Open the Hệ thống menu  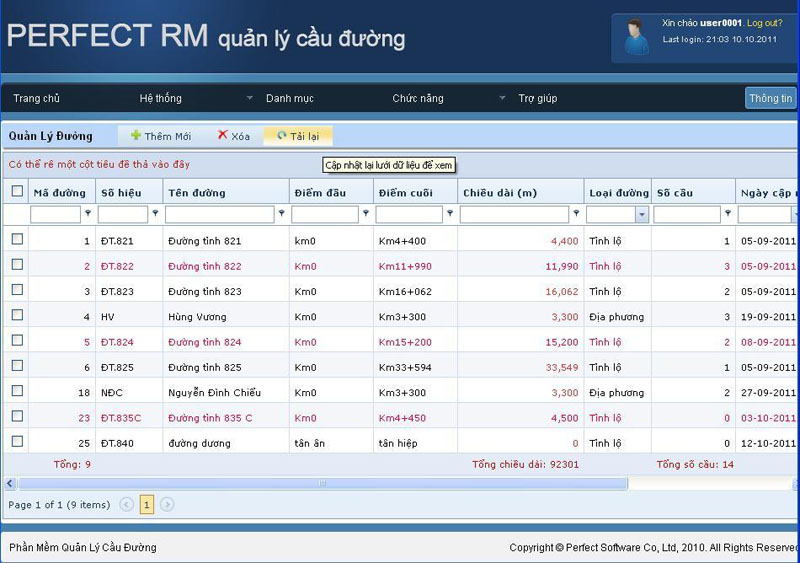pos(161,98)
